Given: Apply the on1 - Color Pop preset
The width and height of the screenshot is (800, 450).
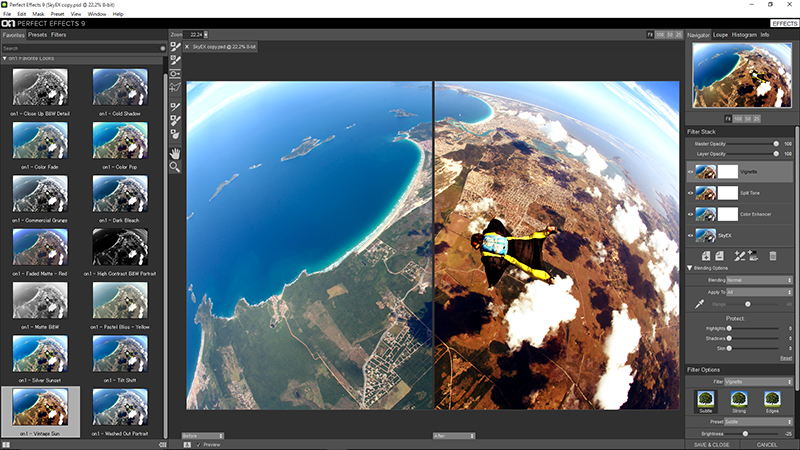Looking at the screenshot, I should click(x=120, y=145).
